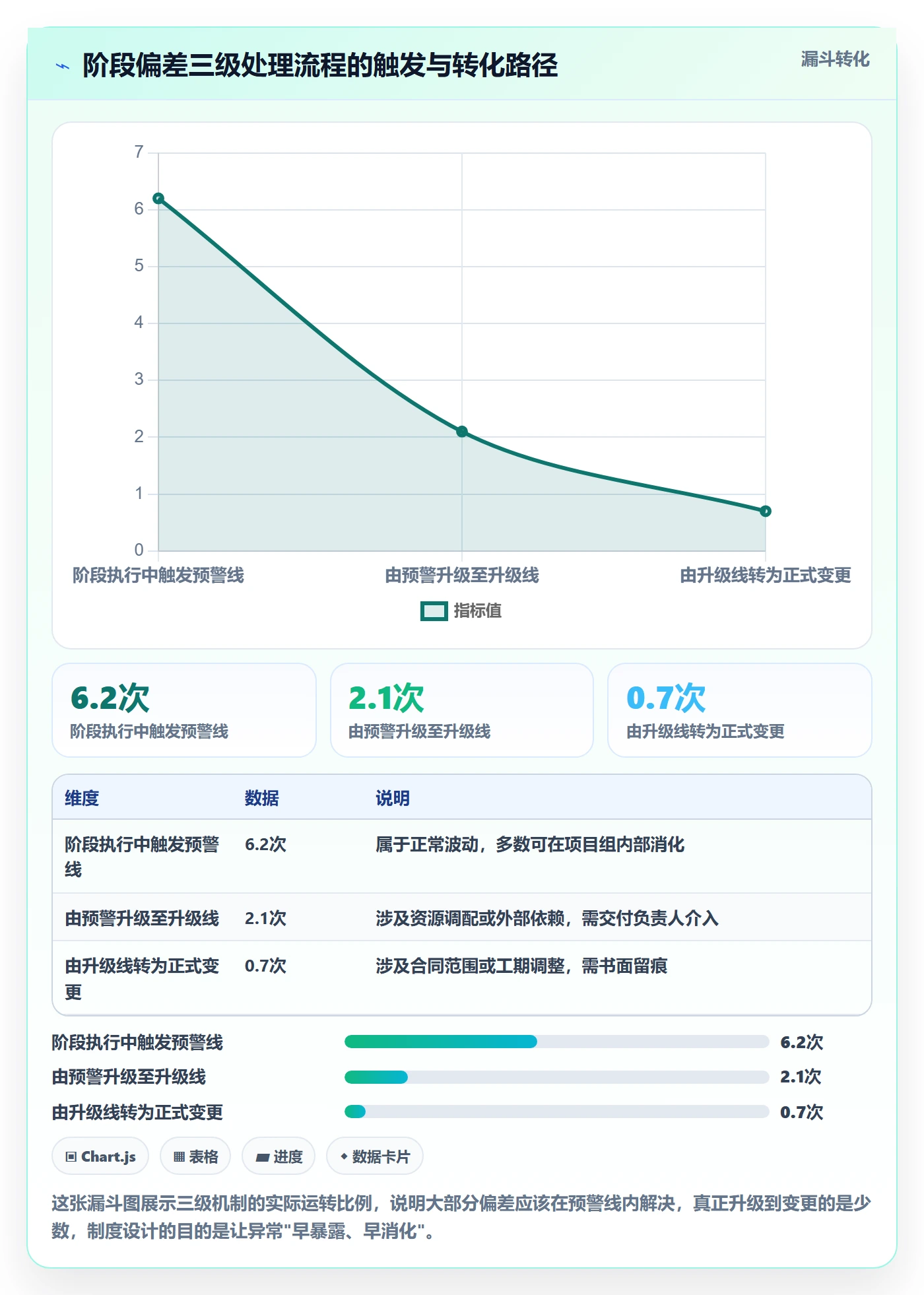The width and height of the screenshot is (924, 1295).
Task: Select the 6.2次 data card
Action: click(x=184, y=710)
